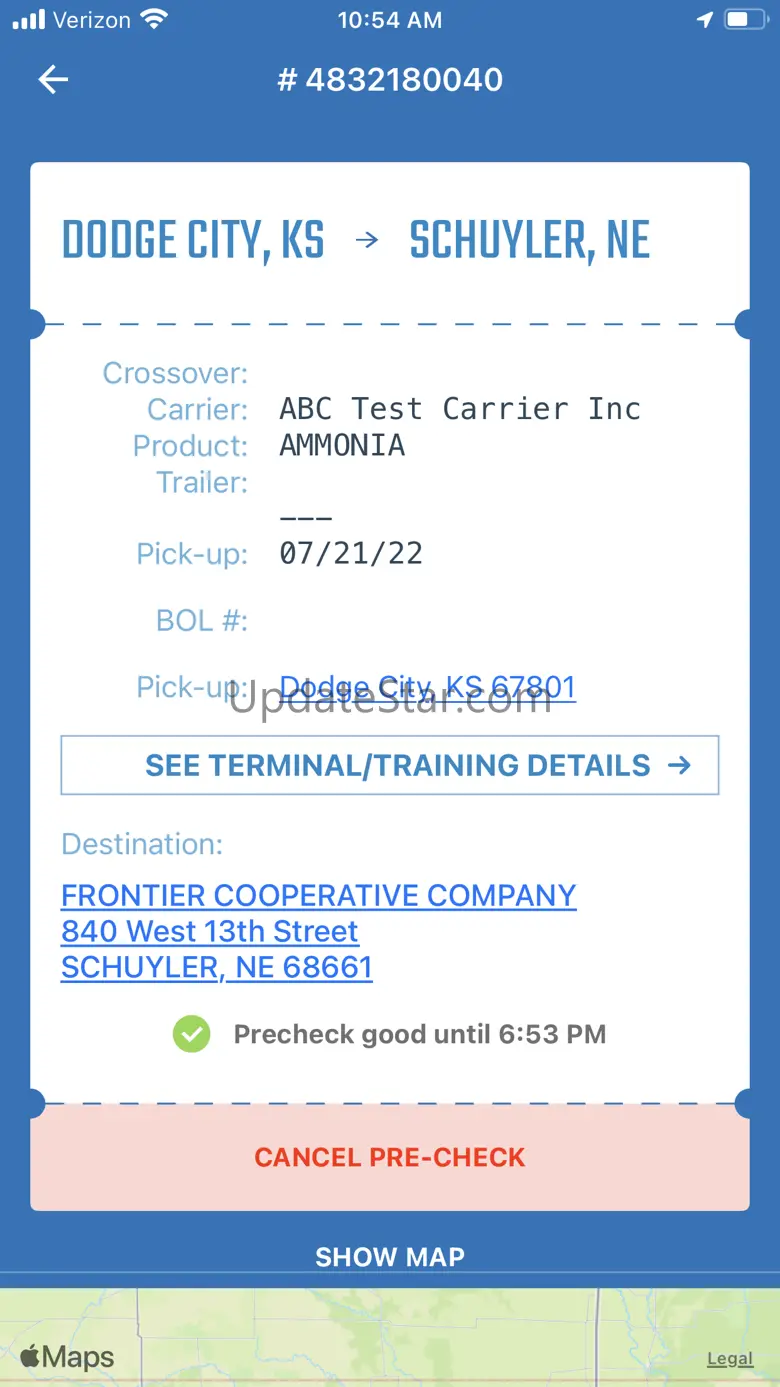Viewport: 780px width, 1387px height.
Task: Follow the Frontier Cooperative Company link
Action: point(318,895)
